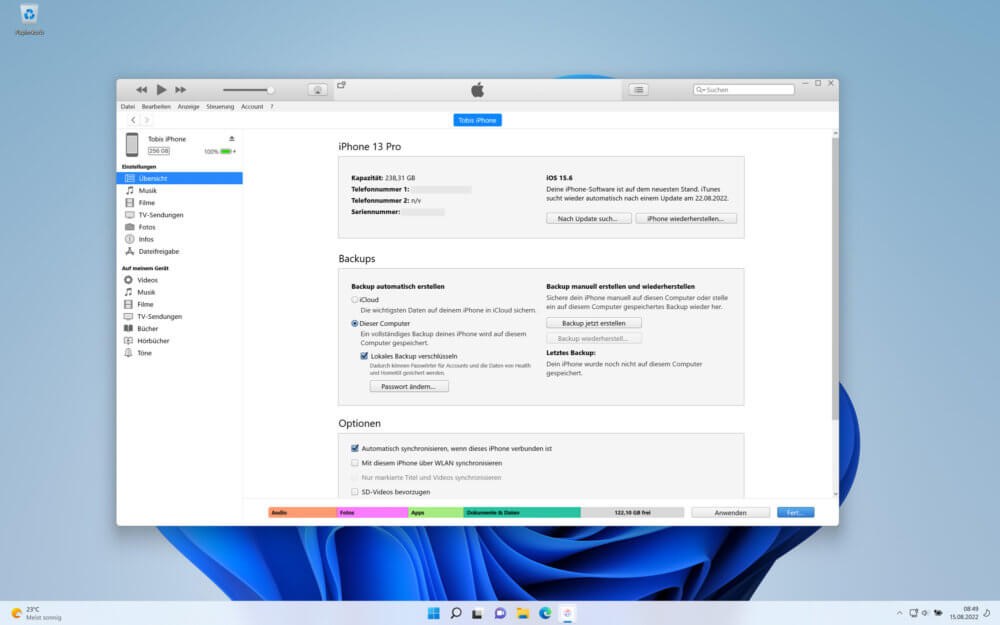Click the iTunes icon on the taskbar

click(567, 613)
